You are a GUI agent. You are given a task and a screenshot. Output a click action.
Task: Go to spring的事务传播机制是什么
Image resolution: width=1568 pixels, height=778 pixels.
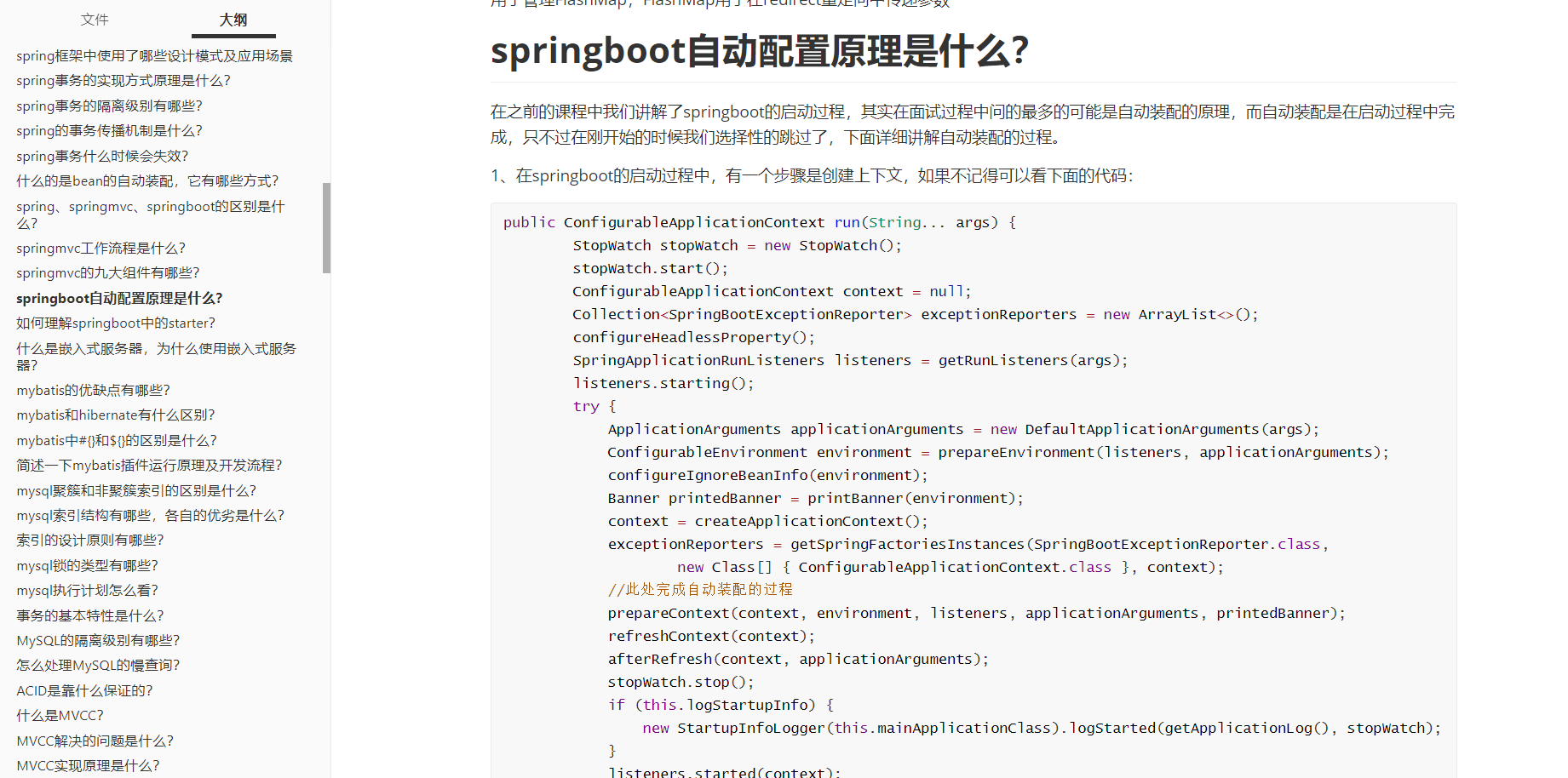tap(109, 131)
